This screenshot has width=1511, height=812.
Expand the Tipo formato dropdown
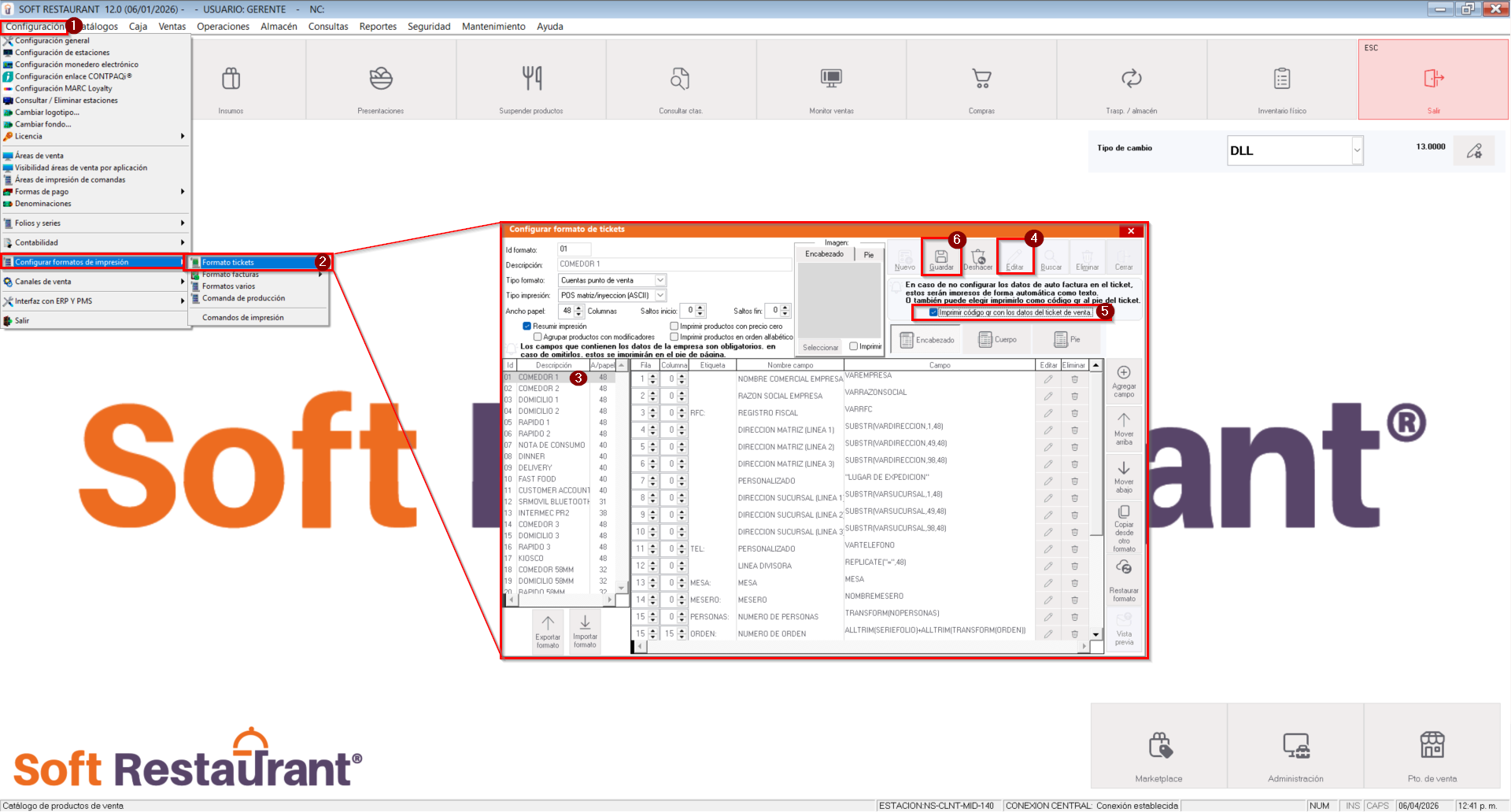[x=660, y=280]
